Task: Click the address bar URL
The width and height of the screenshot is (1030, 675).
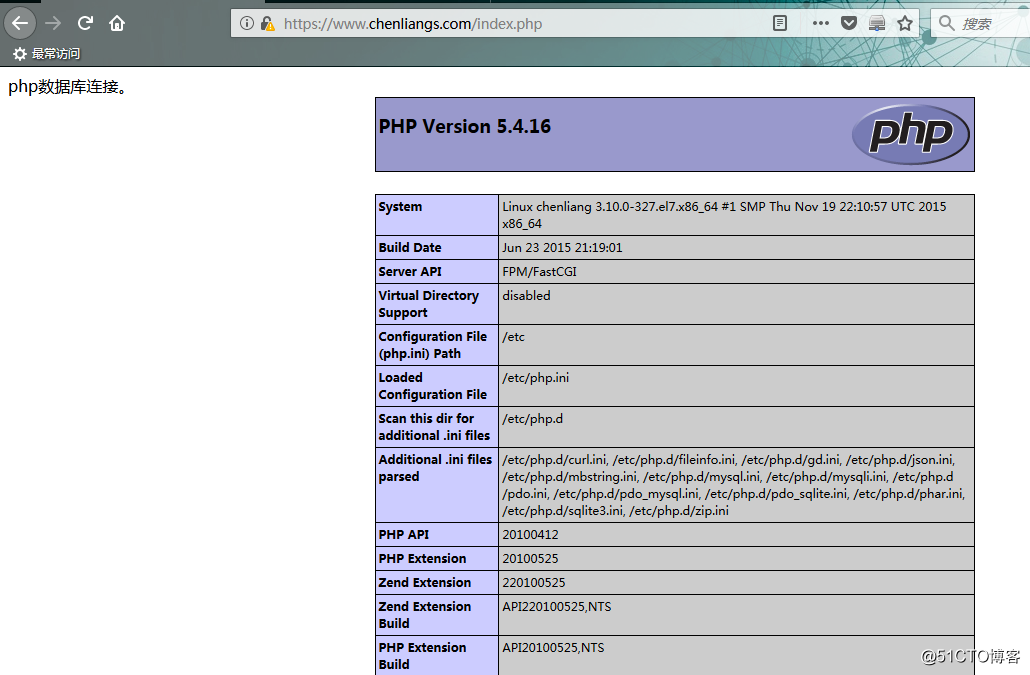Action: point(413,24)
